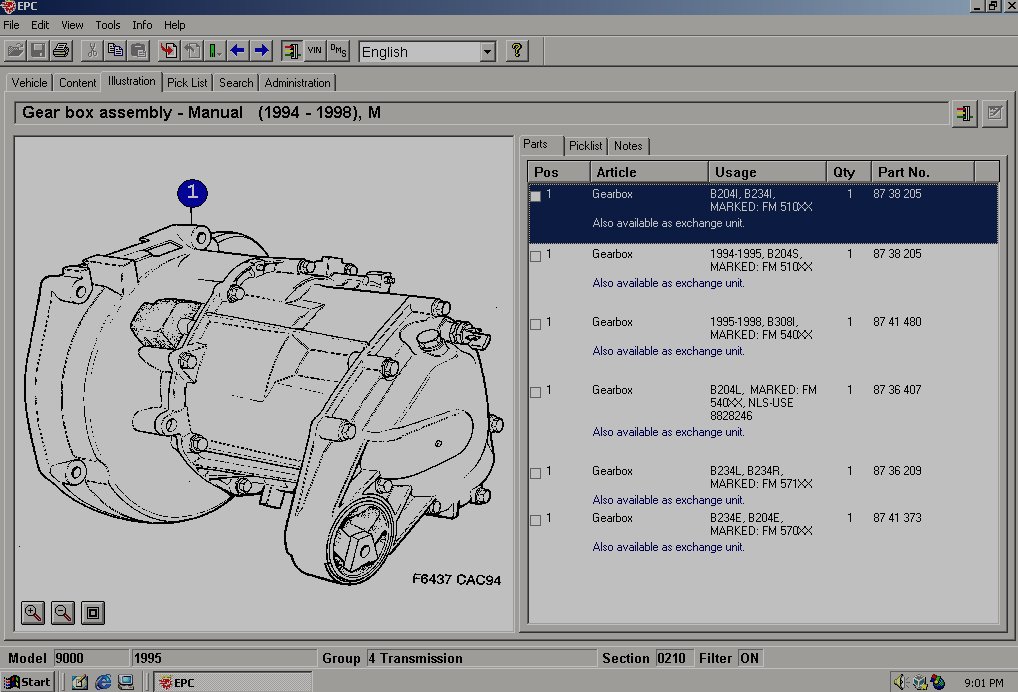Click the DMS toolbar button
This screenshot has height=692, width=1018.
click(339, 50)
